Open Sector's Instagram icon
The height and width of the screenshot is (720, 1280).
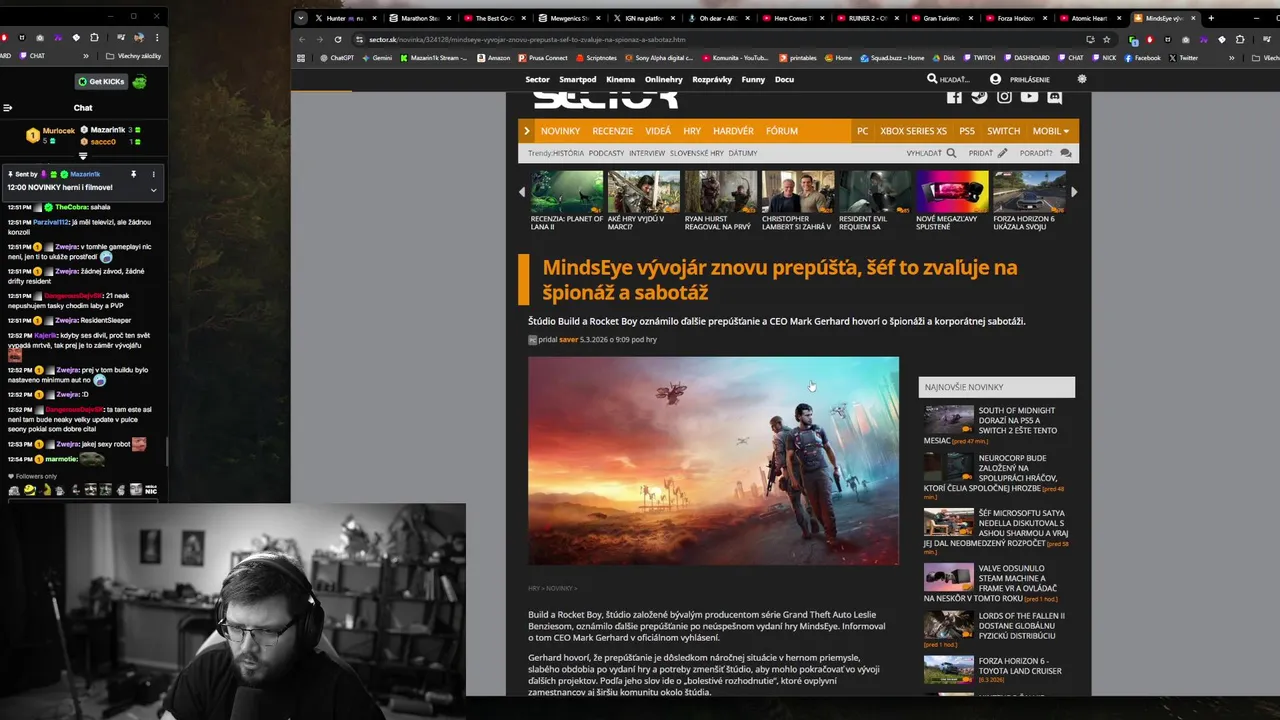pyautogui.click(x=1004, y=97)
